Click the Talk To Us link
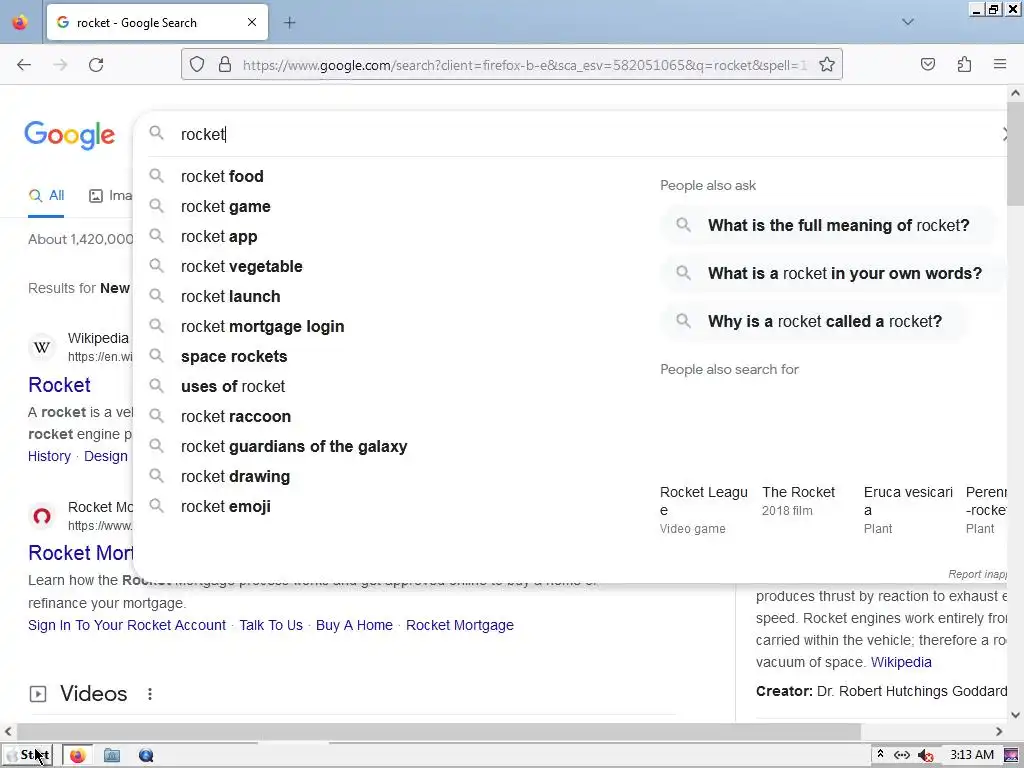1024x768 pixels. 271,626
